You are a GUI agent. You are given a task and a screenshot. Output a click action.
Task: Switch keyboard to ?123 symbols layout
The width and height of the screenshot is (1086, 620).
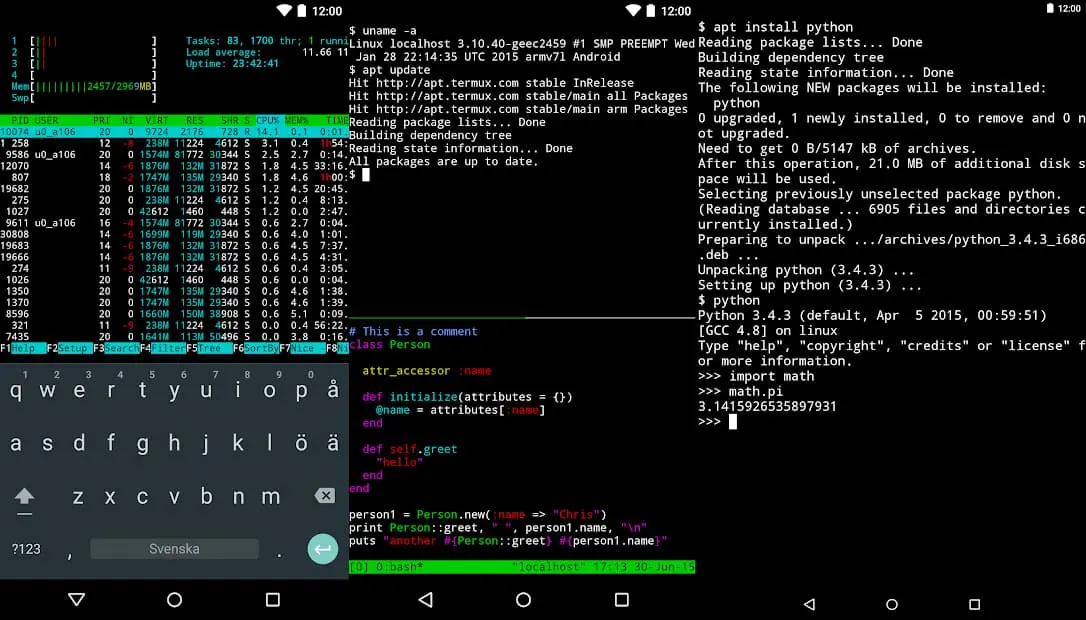point(26,549)
